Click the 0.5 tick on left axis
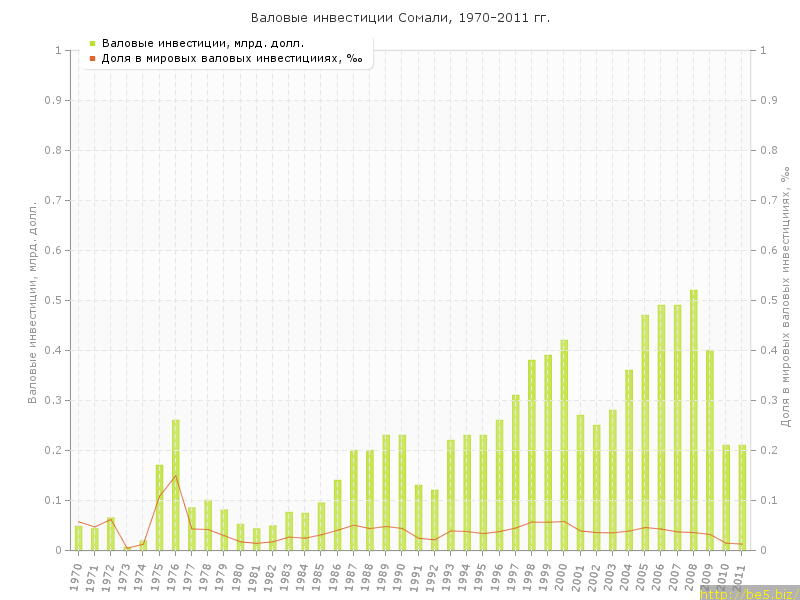Viewport: 800px width, 600px height. pyautogui.click(x=52, y=300)
